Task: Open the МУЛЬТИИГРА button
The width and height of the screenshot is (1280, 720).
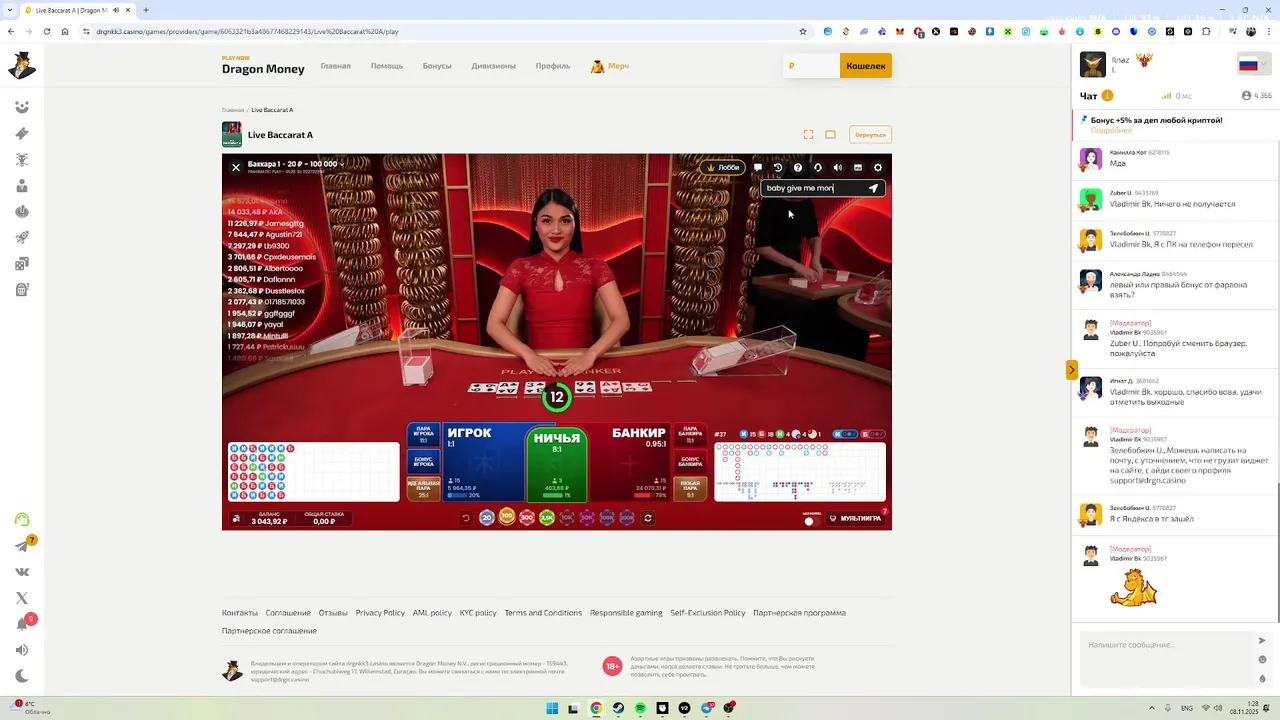Action: coord(856,518)
